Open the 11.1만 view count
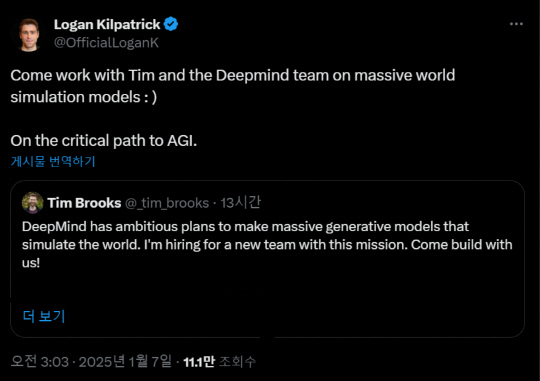The width and height of the screenshot is (540, 381). click(x=199, y=362)
